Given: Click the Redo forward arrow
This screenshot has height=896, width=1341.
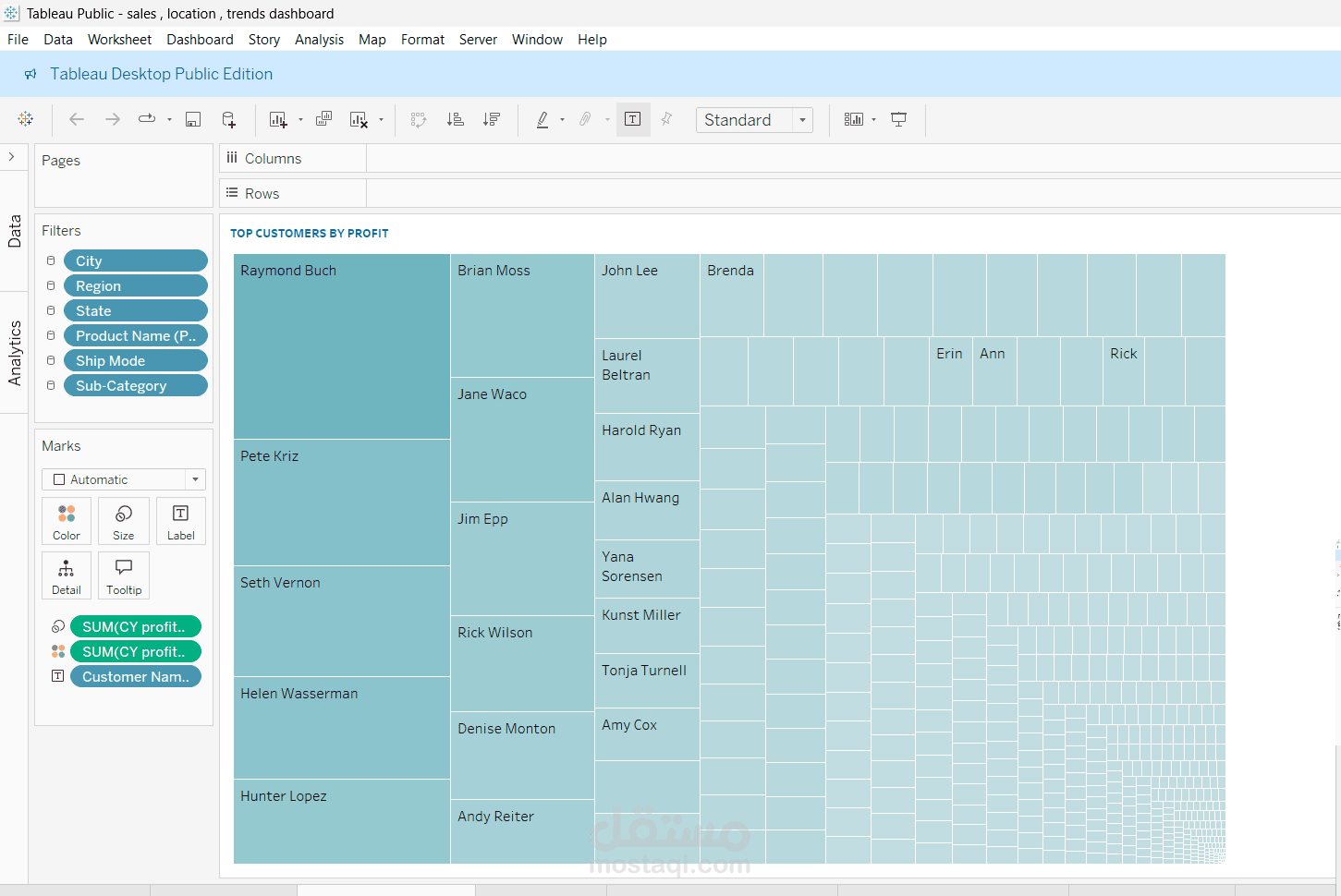Looking at the screenshot, I should coord(112,119).
